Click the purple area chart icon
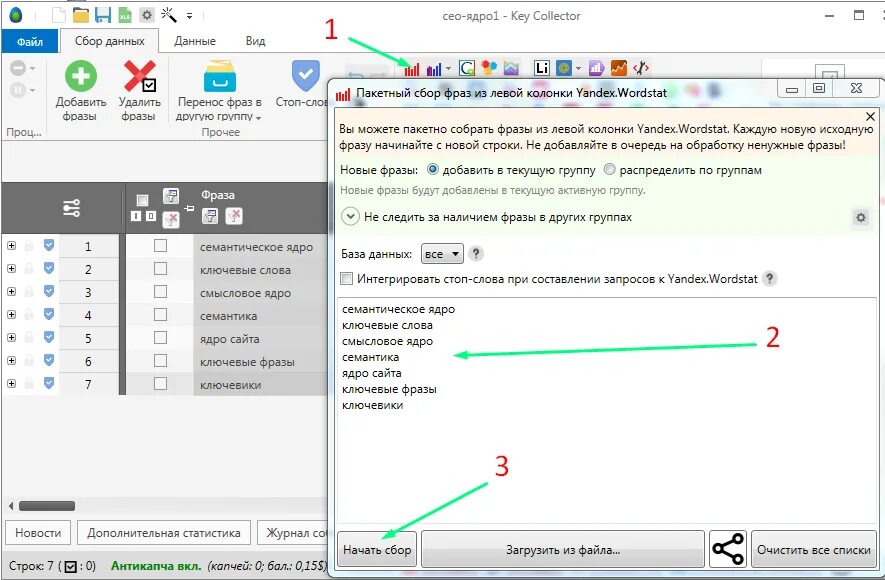This screenshot has width=885, height=580. pos(511,68)
